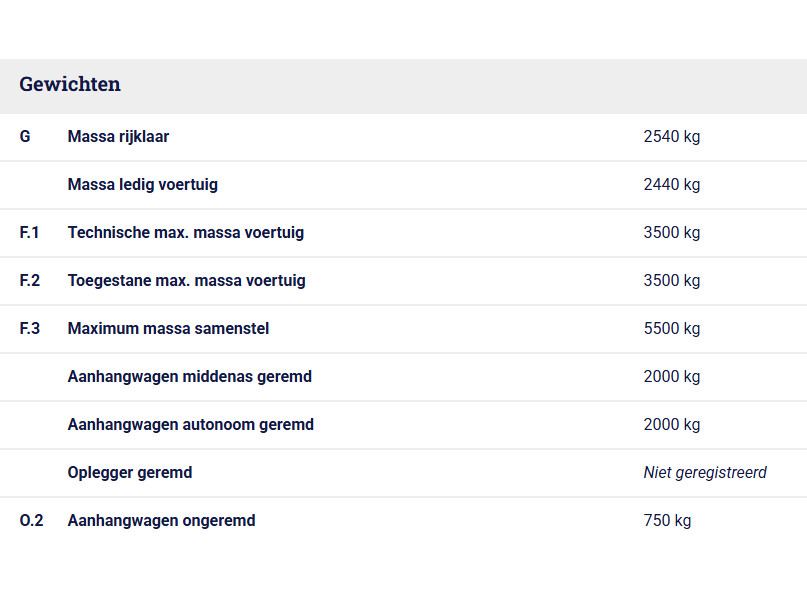
Task: Click the O.2 field code
Action: (31, 521)
